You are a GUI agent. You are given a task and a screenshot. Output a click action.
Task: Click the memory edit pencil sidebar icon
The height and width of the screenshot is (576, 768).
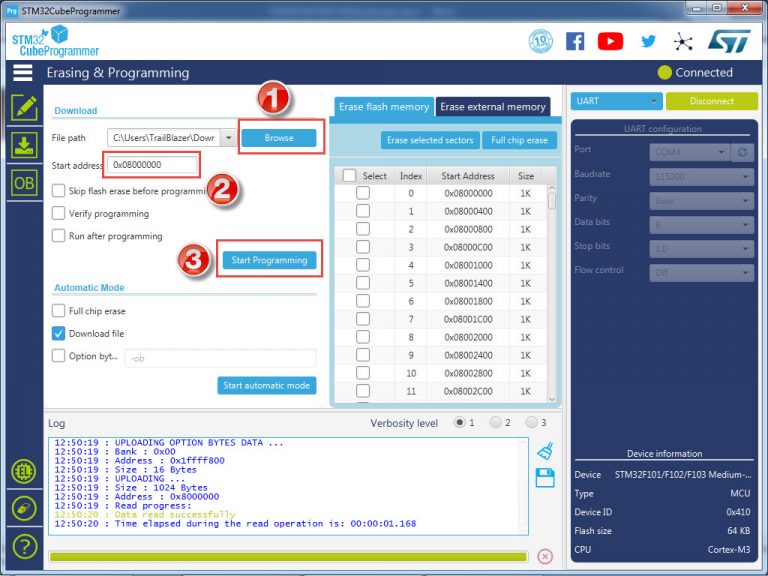click(23, 108)
